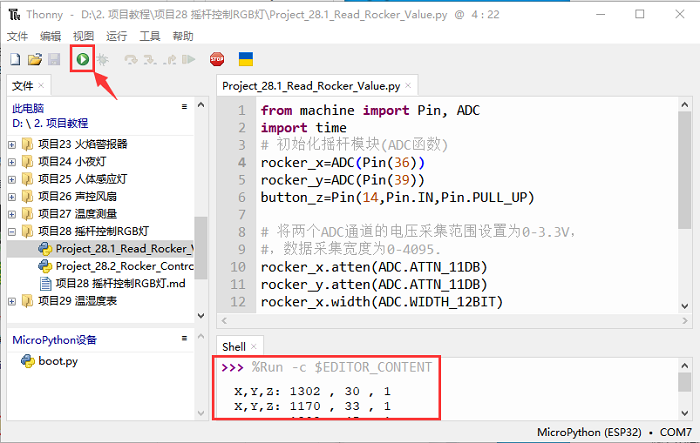Run the current script with green play button
Image resolution: width=700 pixels, height=443 pixels.
tap(82, 60)
